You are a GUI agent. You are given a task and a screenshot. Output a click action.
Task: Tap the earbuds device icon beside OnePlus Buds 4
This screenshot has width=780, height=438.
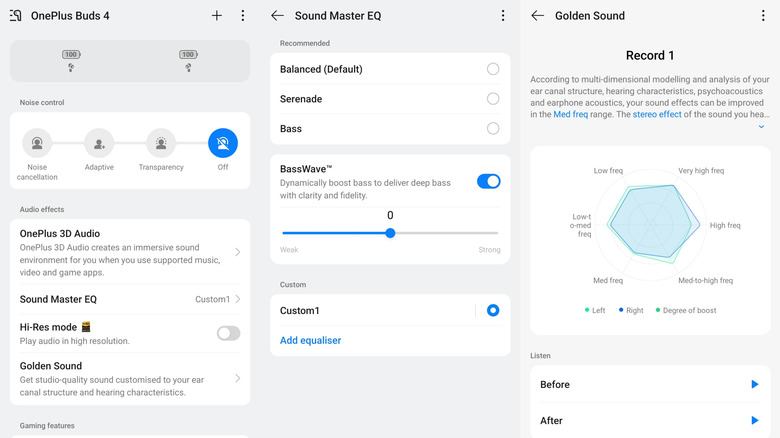coord(15,15)
